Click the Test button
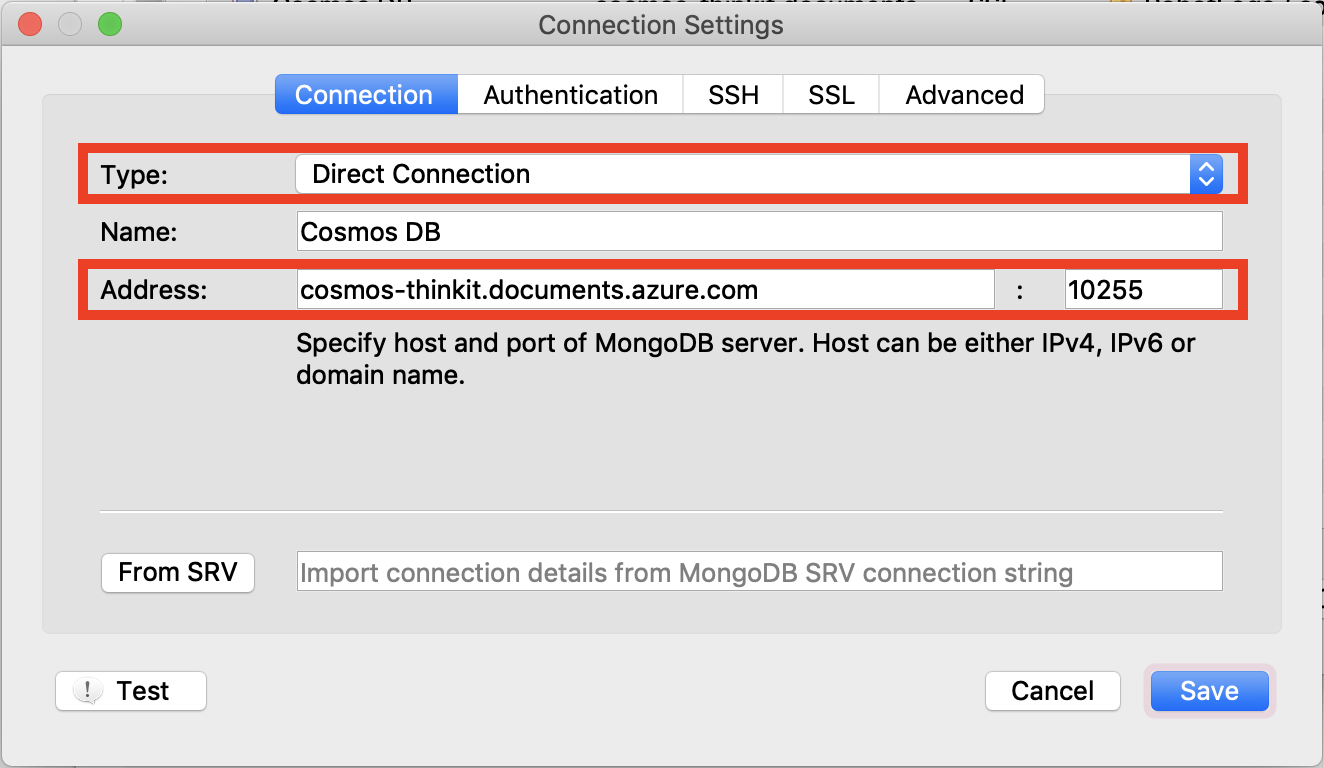This screenshot has width=1324, height=768. [131, 691]
